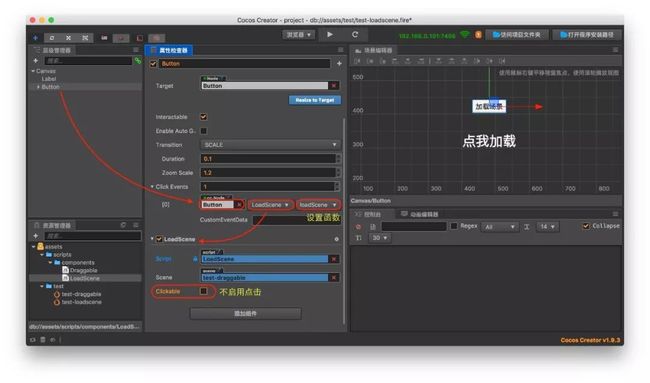The width and height of the screenshot is (650, 383).
Task: Collapse the Click Events section
Action: [152, 187]
